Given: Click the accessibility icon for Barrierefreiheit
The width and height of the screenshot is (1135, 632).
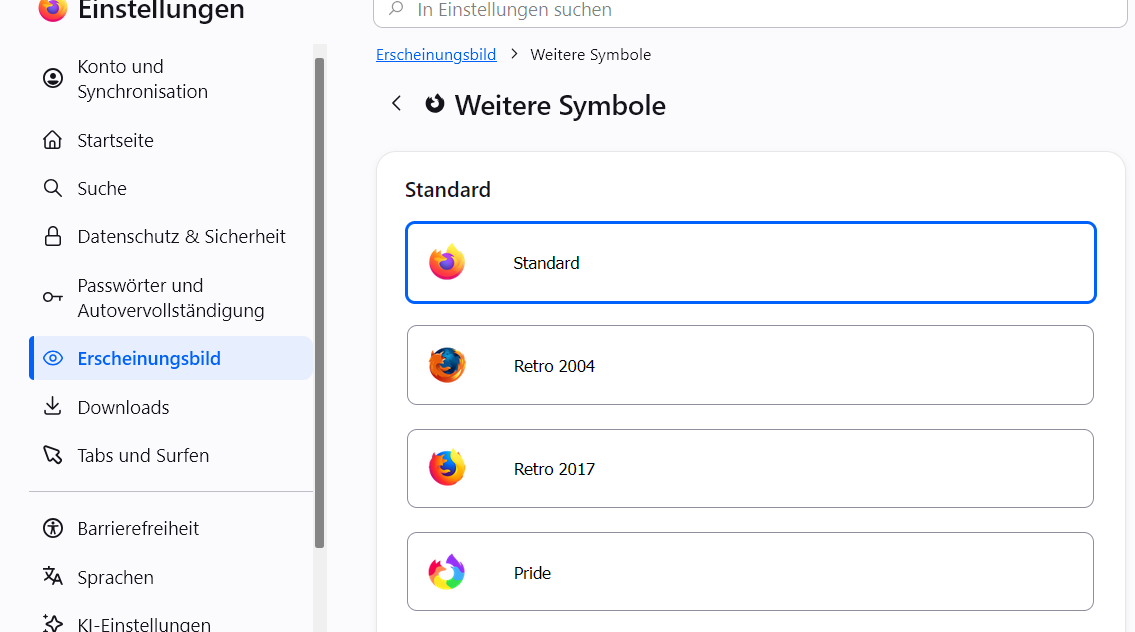Looking at the screenshot, I should point(53,528).
